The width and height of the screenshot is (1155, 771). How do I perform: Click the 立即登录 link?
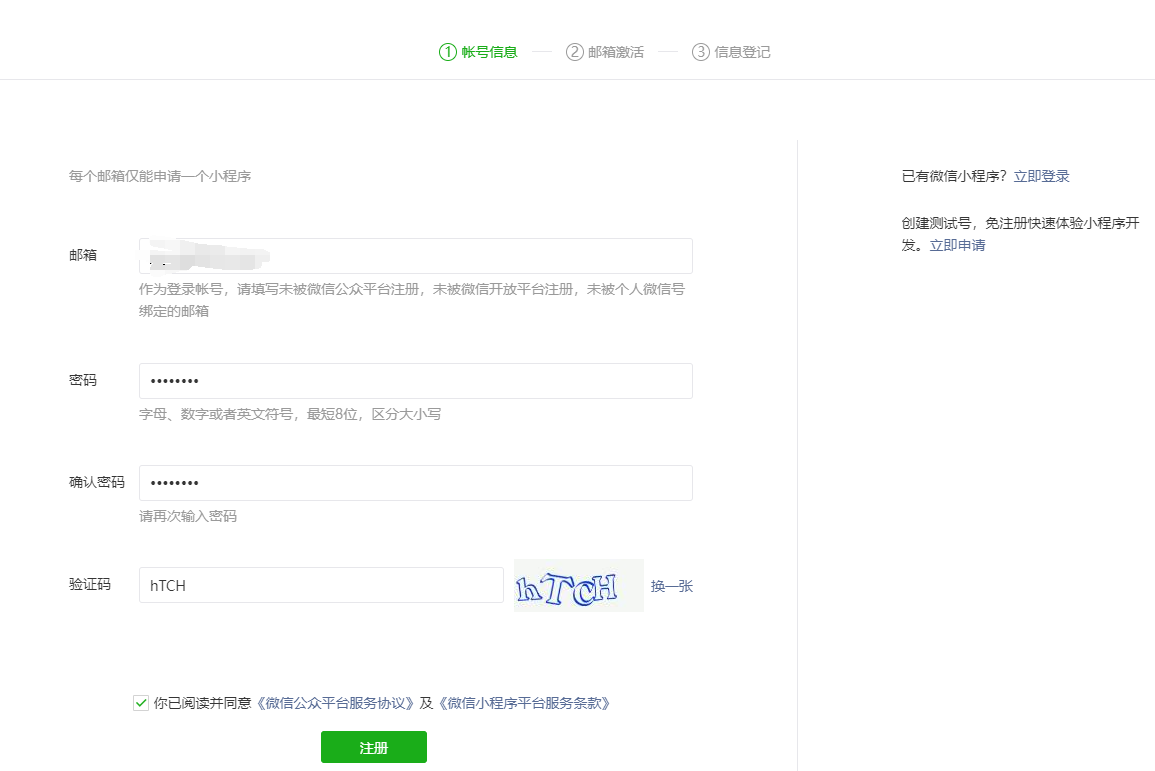coord(1042,177)
